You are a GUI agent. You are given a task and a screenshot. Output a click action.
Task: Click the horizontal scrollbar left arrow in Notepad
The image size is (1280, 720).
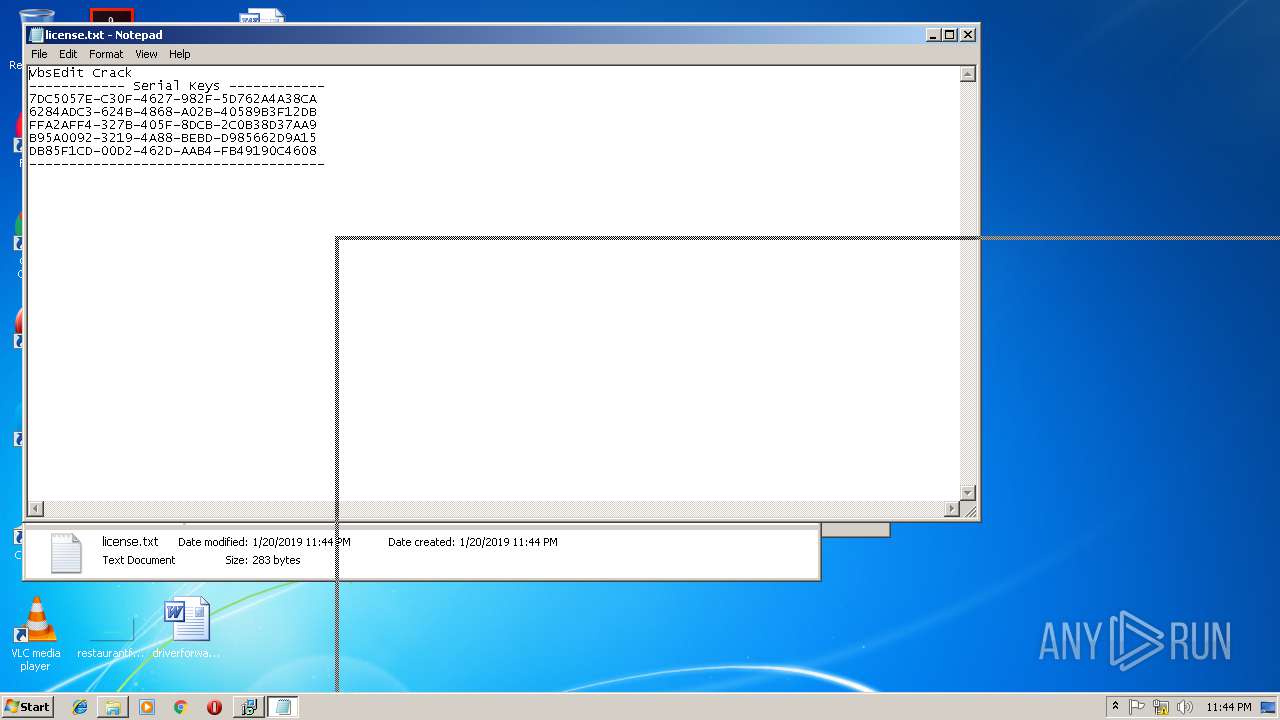pyautogui.click(x=36, y=509)
